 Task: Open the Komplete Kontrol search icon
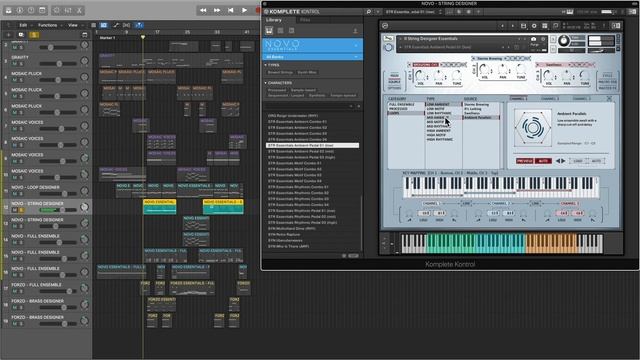tap(369, 12)
